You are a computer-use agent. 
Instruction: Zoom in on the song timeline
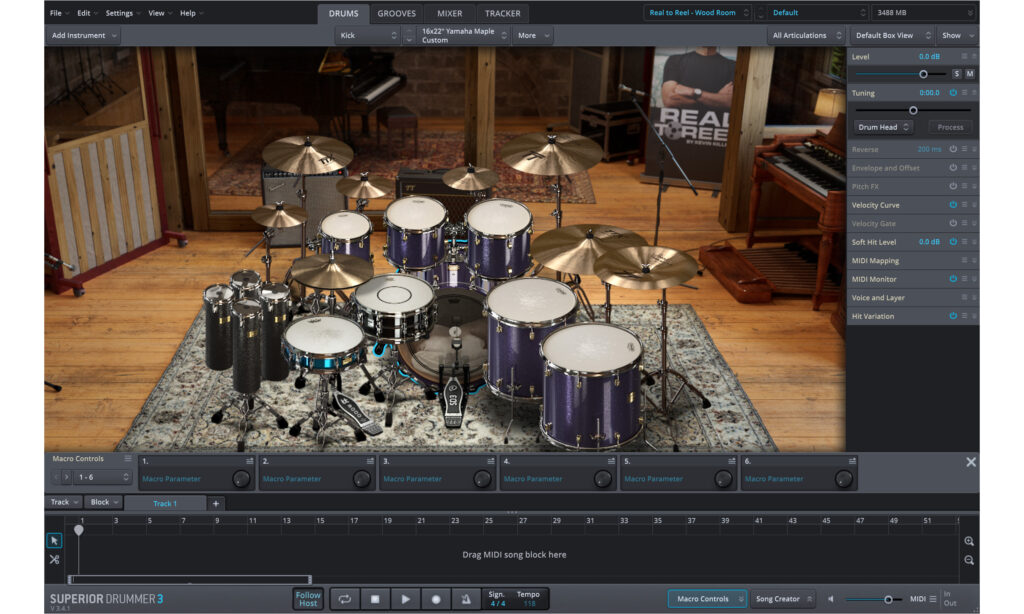tap(969, 541)
